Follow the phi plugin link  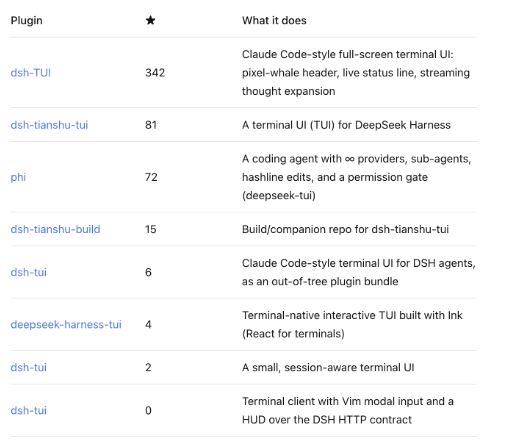[18, 177]
